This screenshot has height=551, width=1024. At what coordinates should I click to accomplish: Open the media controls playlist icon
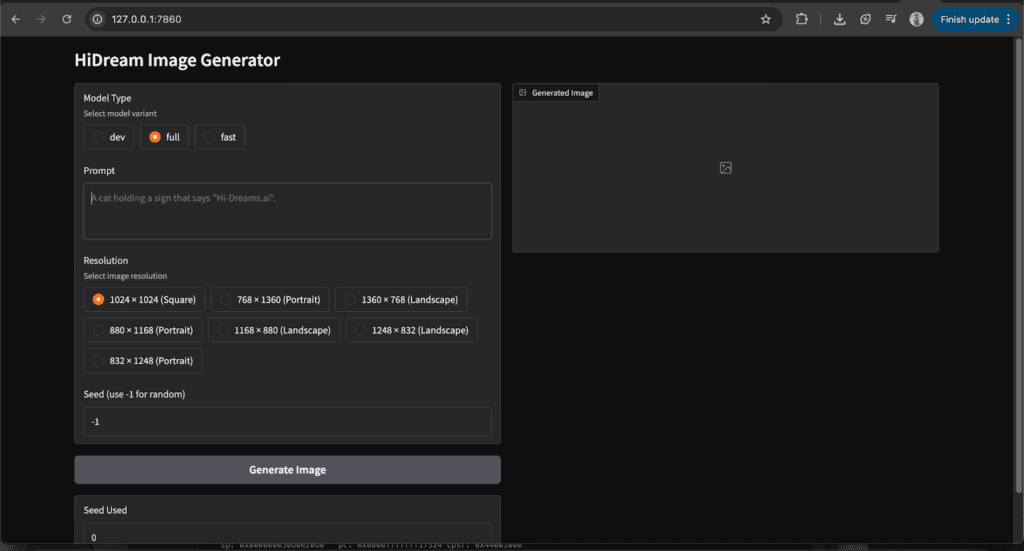click(x=891, y=20)
